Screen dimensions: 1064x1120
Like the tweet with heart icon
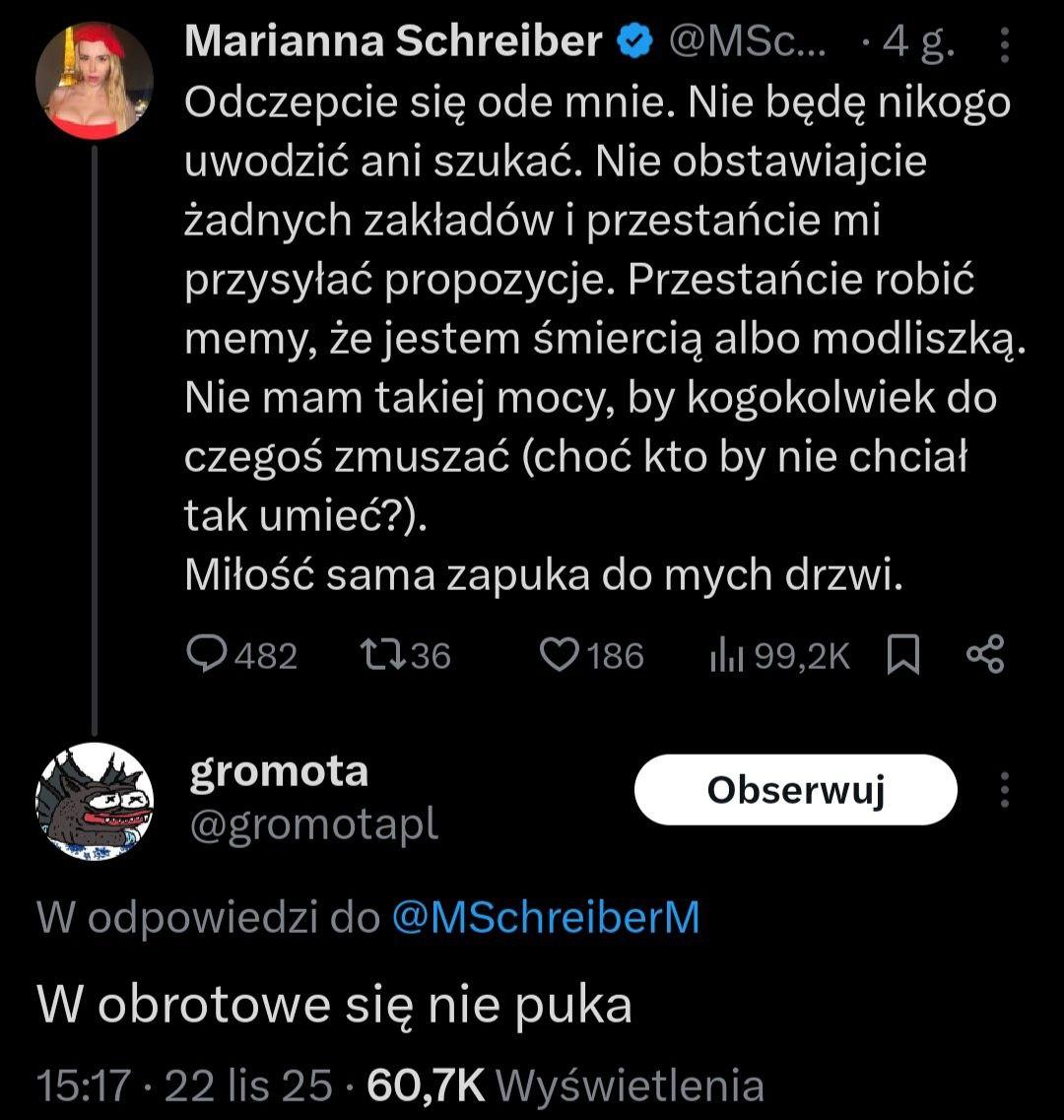point(563,655)
